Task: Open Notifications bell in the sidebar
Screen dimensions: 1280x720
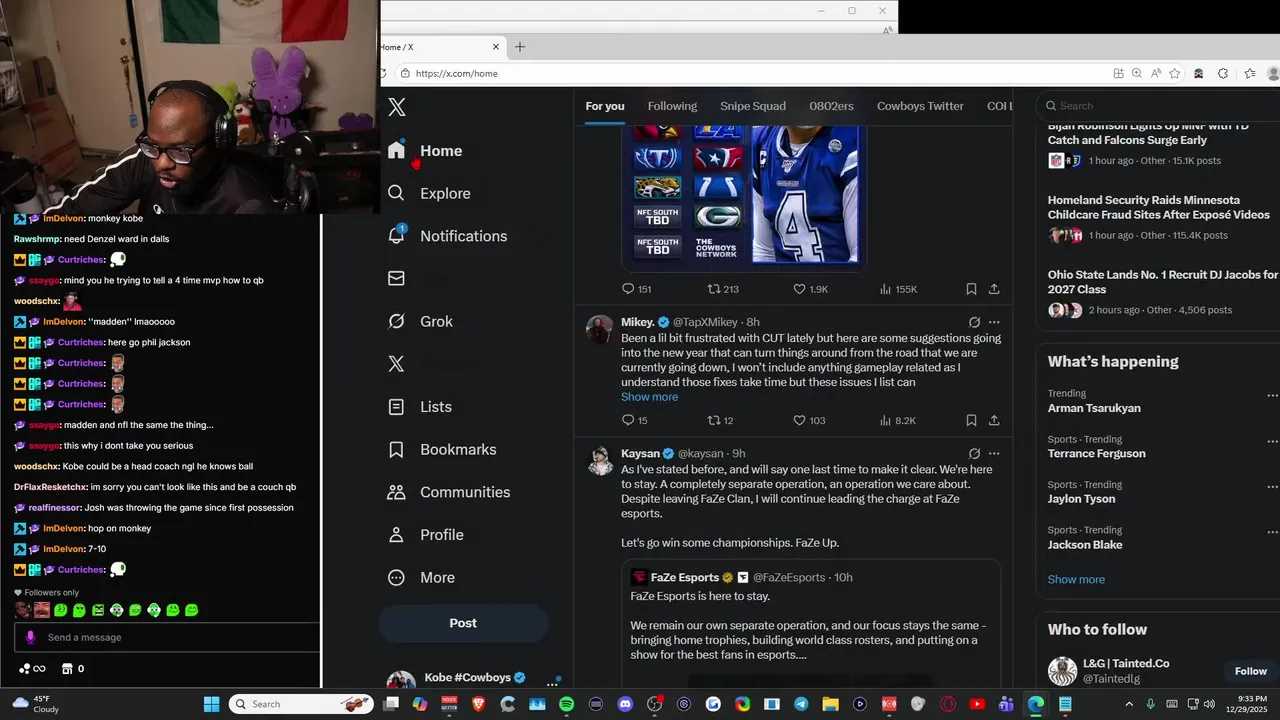Action: pyautogui.click(x=396, y=236)
